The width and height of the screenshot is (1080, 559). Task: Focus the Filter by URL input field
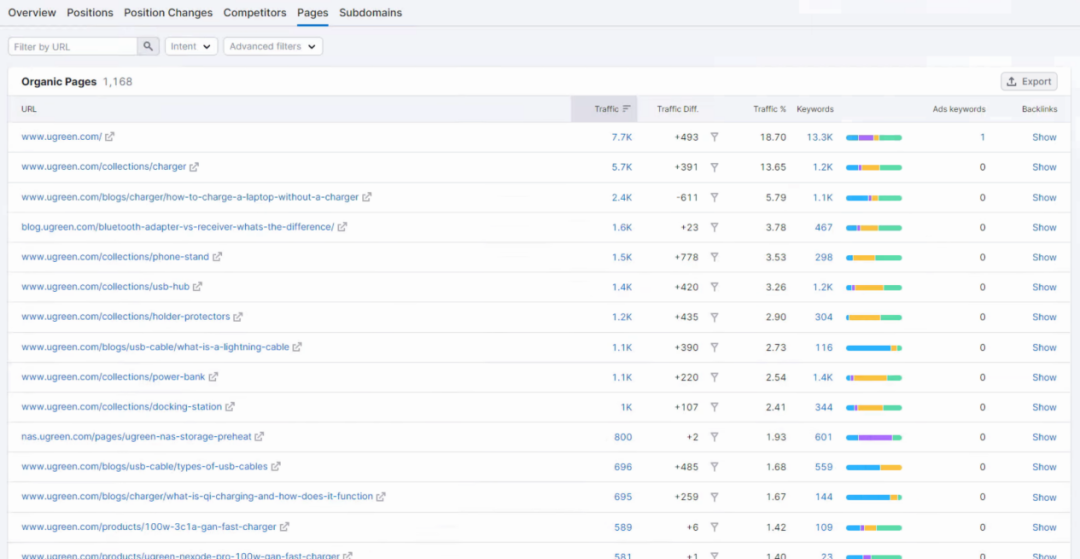tap(73, 47)
